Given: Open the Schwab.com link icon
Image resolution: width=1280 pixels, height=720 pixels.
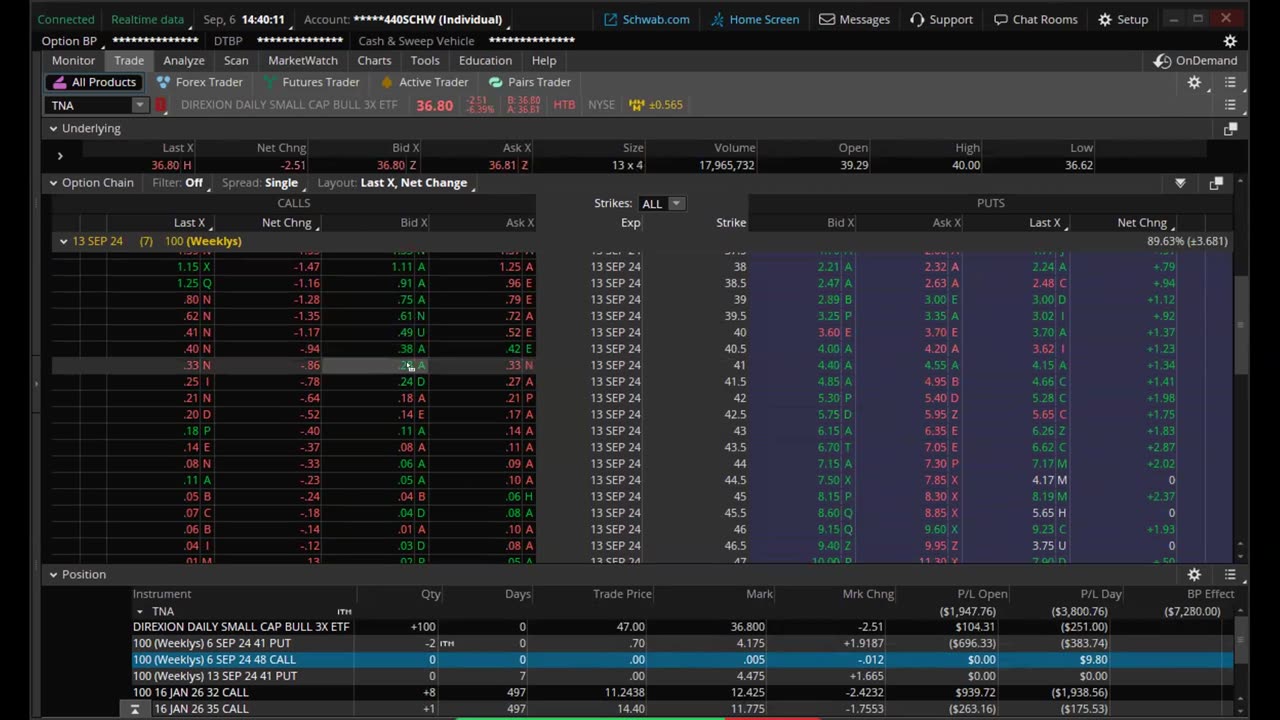Looking at the screenshot, I should (610, 19).
